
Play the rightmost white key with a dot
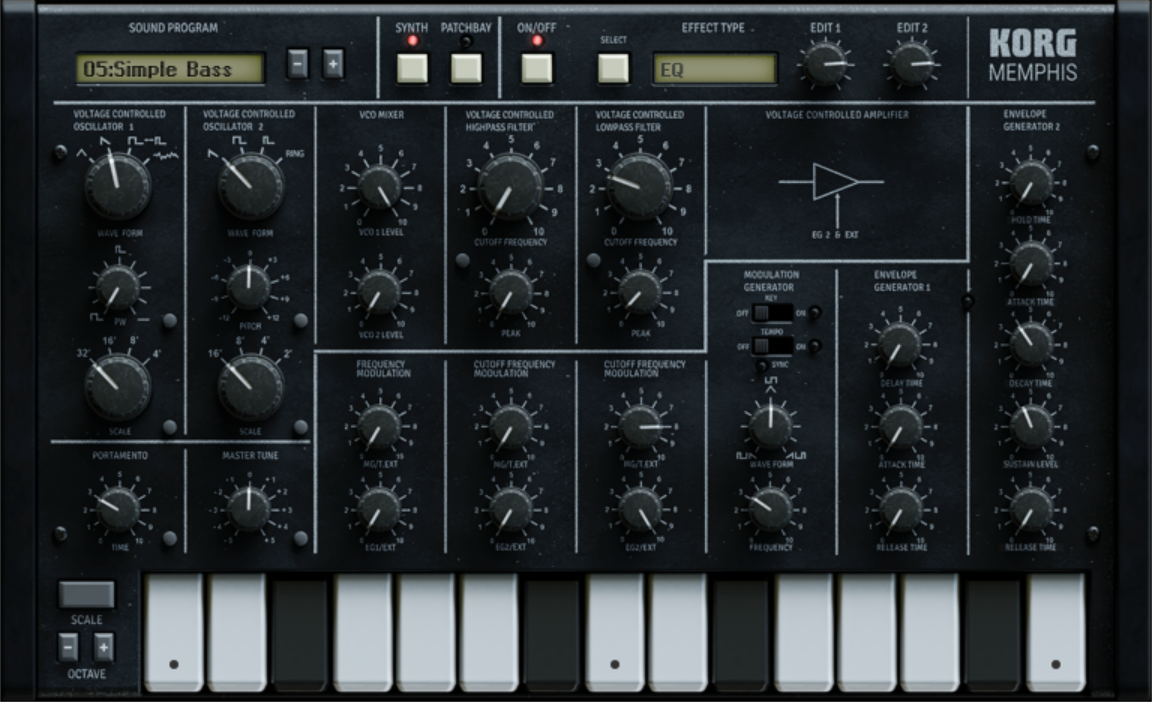[x=1056, y=632]
